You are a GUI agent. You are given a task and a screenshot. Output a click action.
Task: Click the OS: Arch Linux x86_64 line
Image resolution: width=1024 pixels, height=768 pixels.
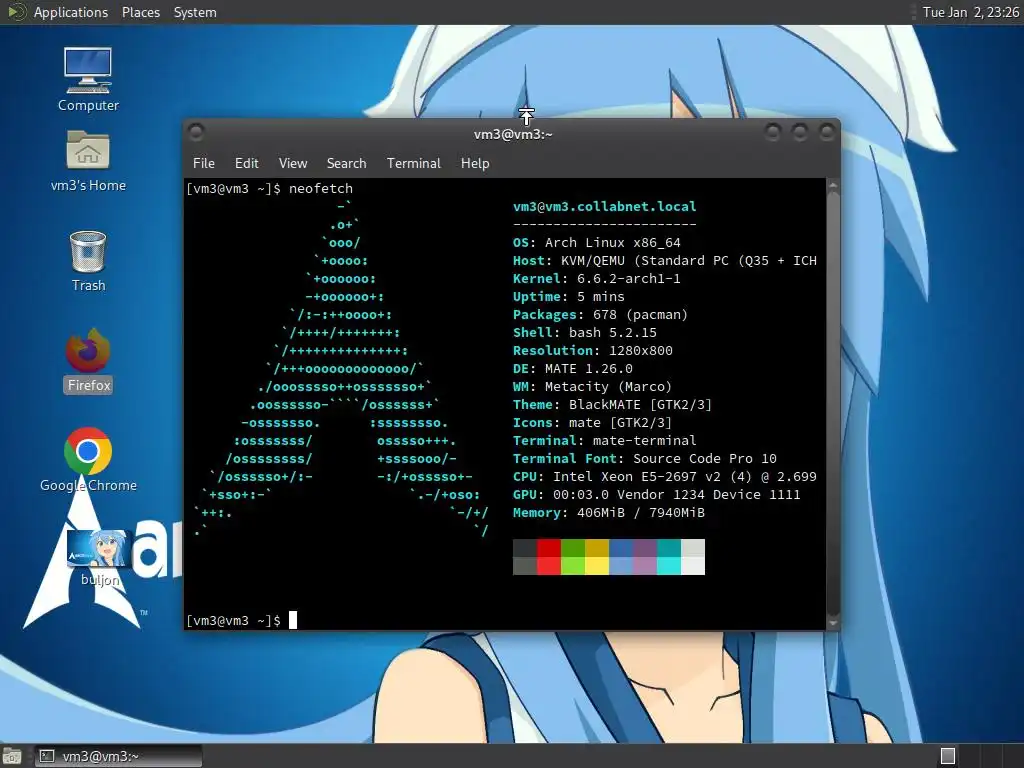596,242
